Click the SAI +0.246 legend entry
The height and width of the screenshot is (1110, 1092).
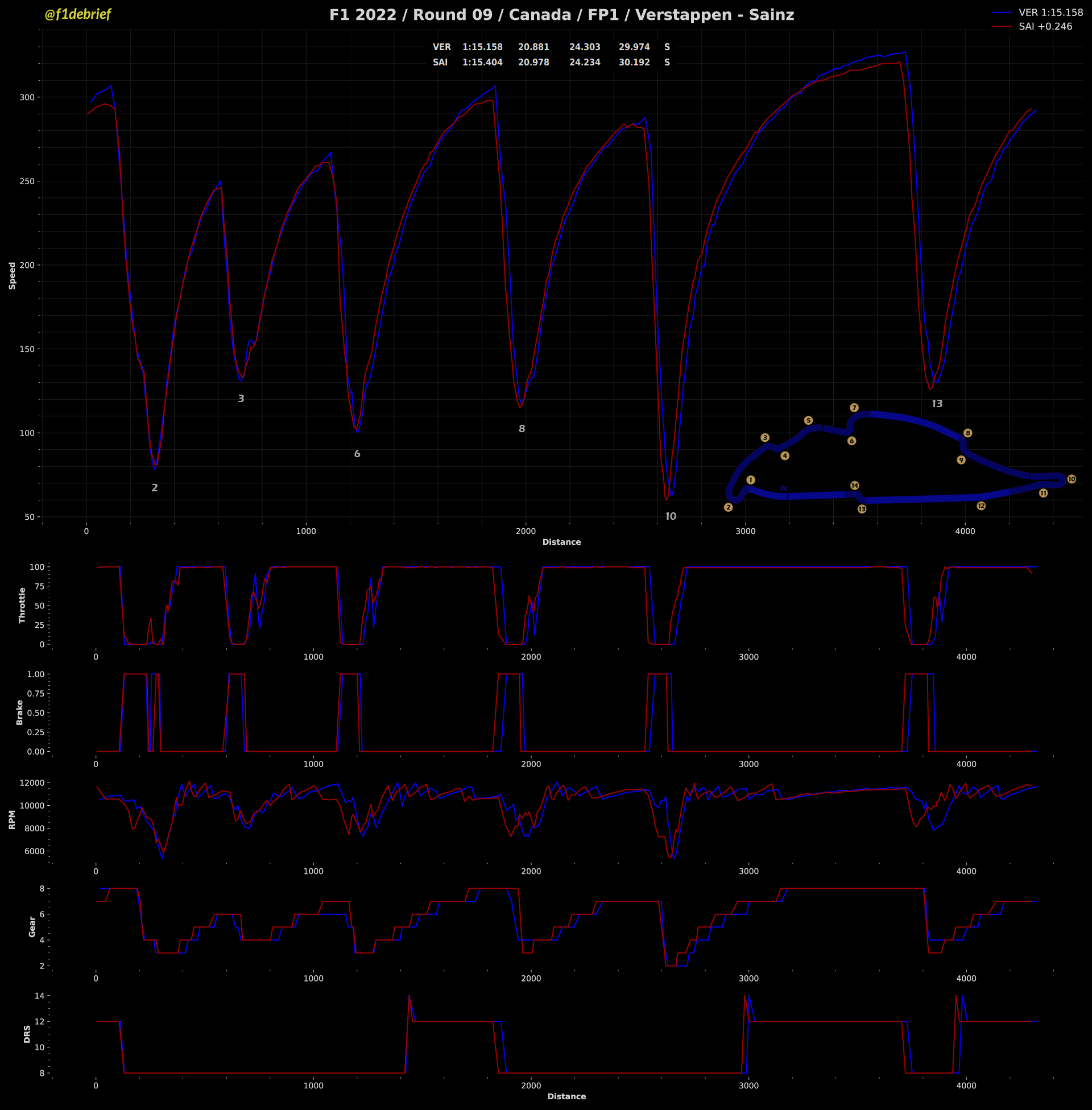pyautogui.click(x=1045, y=26)
